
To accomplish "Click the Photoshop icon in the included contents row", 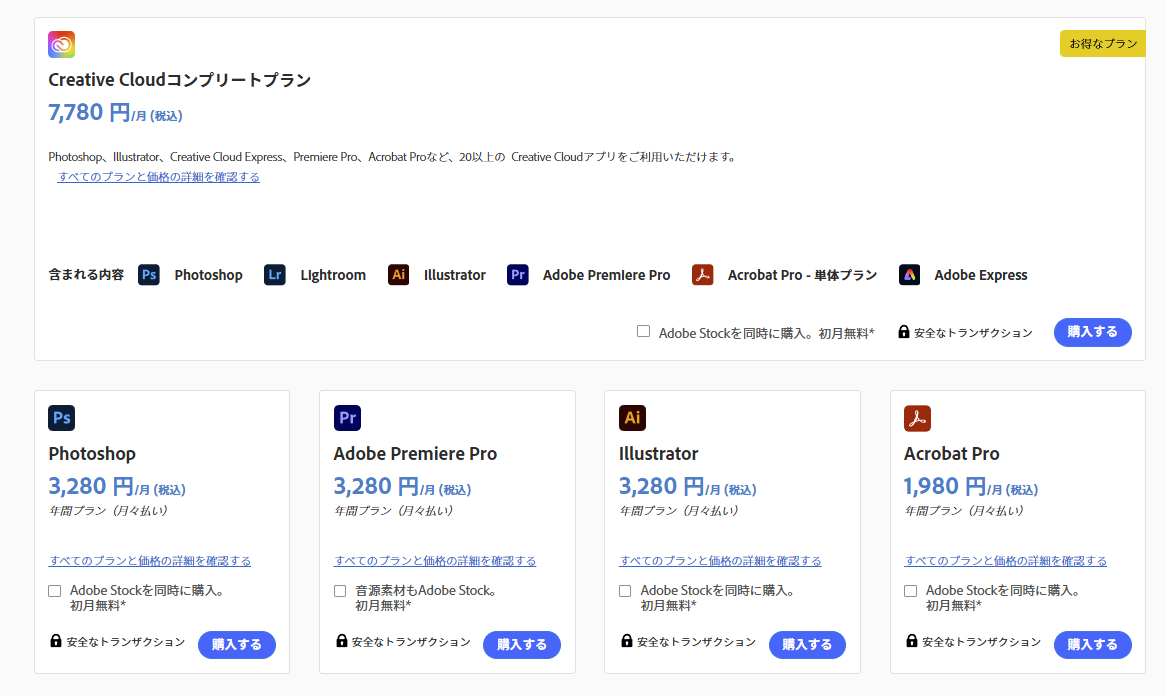I will point(149,275).
